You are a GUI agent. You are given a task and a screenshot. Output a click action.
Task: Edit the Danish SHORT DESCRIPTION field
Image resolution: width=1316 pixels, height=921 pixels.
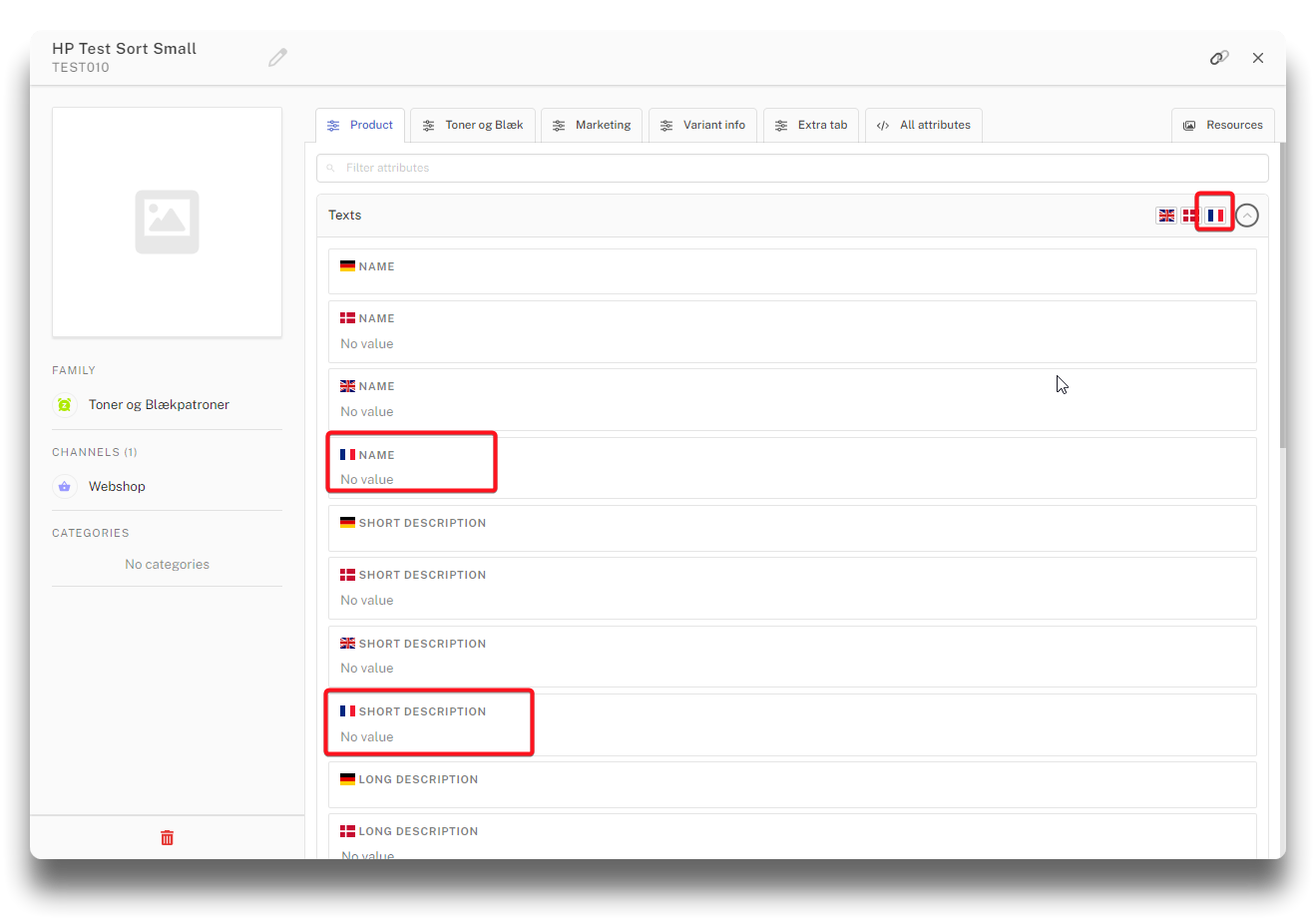coord(792,588)
